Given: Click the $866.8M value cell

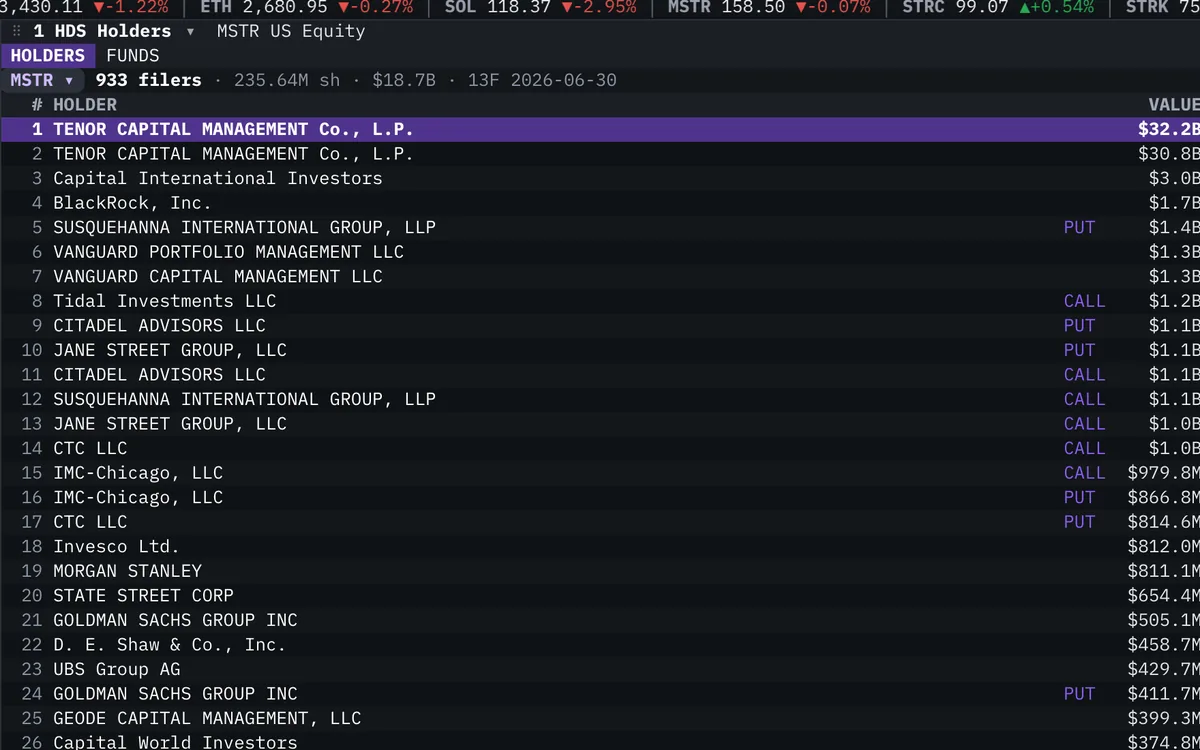Looking at the screenshot, I should 1163,497.
